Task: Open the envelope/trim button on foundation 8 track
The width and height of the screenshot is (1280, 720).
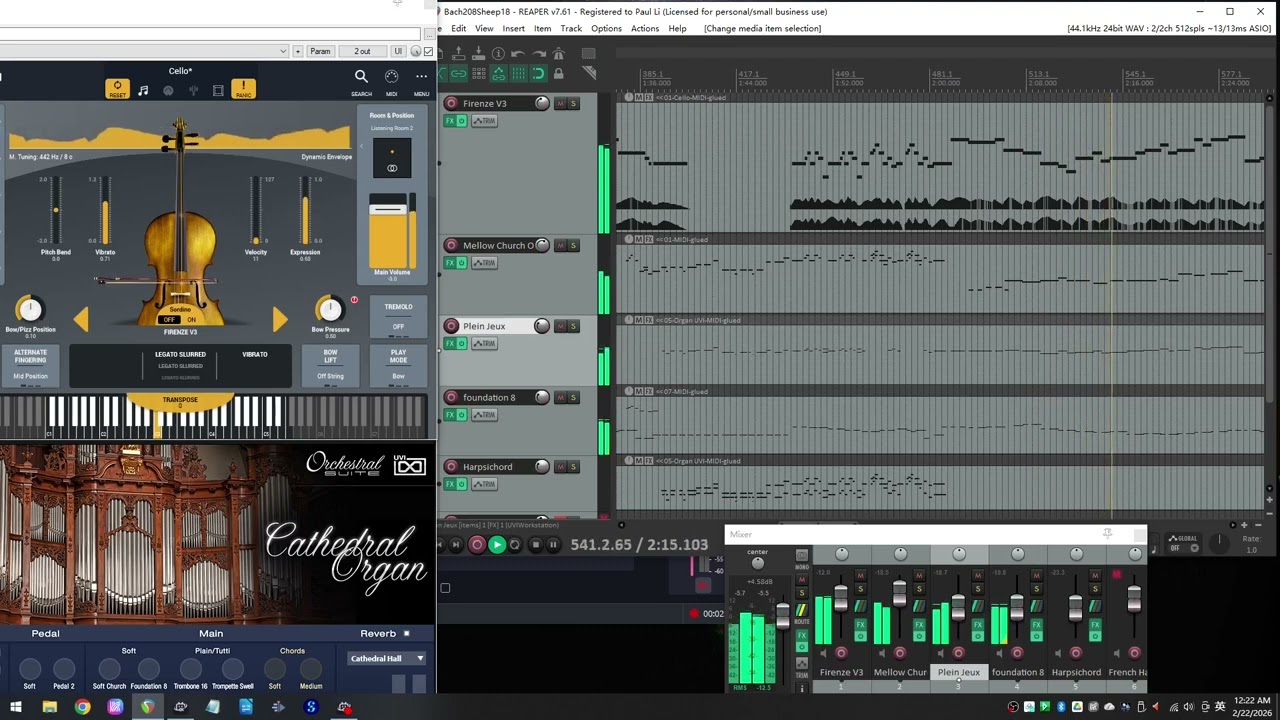Action: (x=484, y=415)
